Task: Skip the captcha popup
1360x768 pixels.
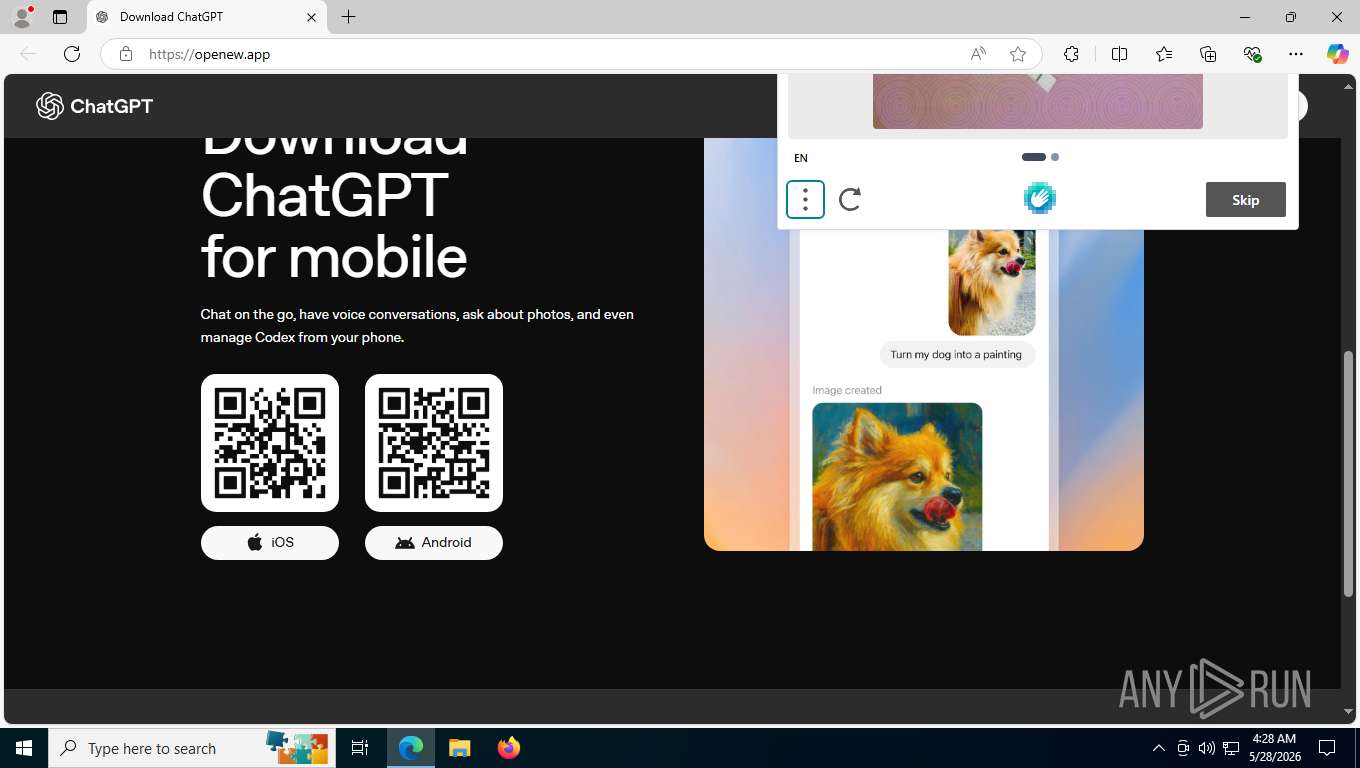Action: point(1246,200)
